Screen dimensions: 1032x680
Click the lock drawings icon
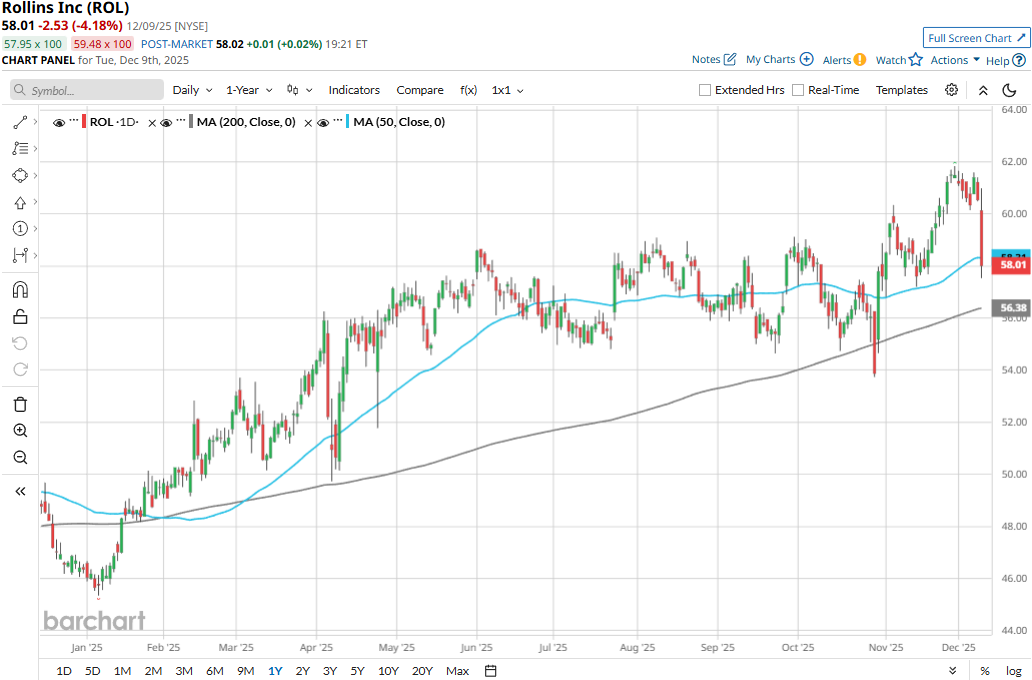pos(20,317)
